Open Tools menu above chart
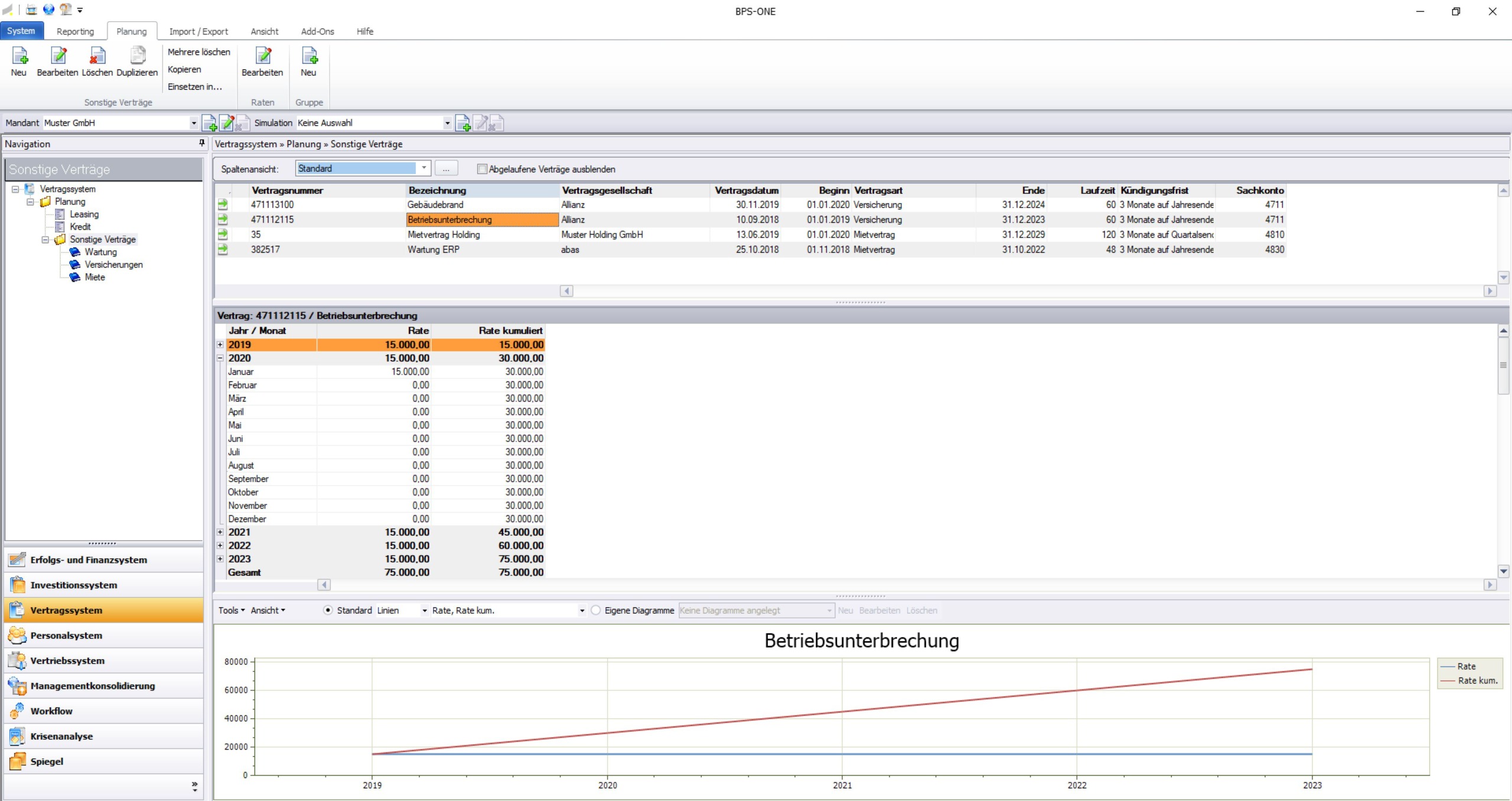Screen dimensions: 1512x801 coord(232,610)
